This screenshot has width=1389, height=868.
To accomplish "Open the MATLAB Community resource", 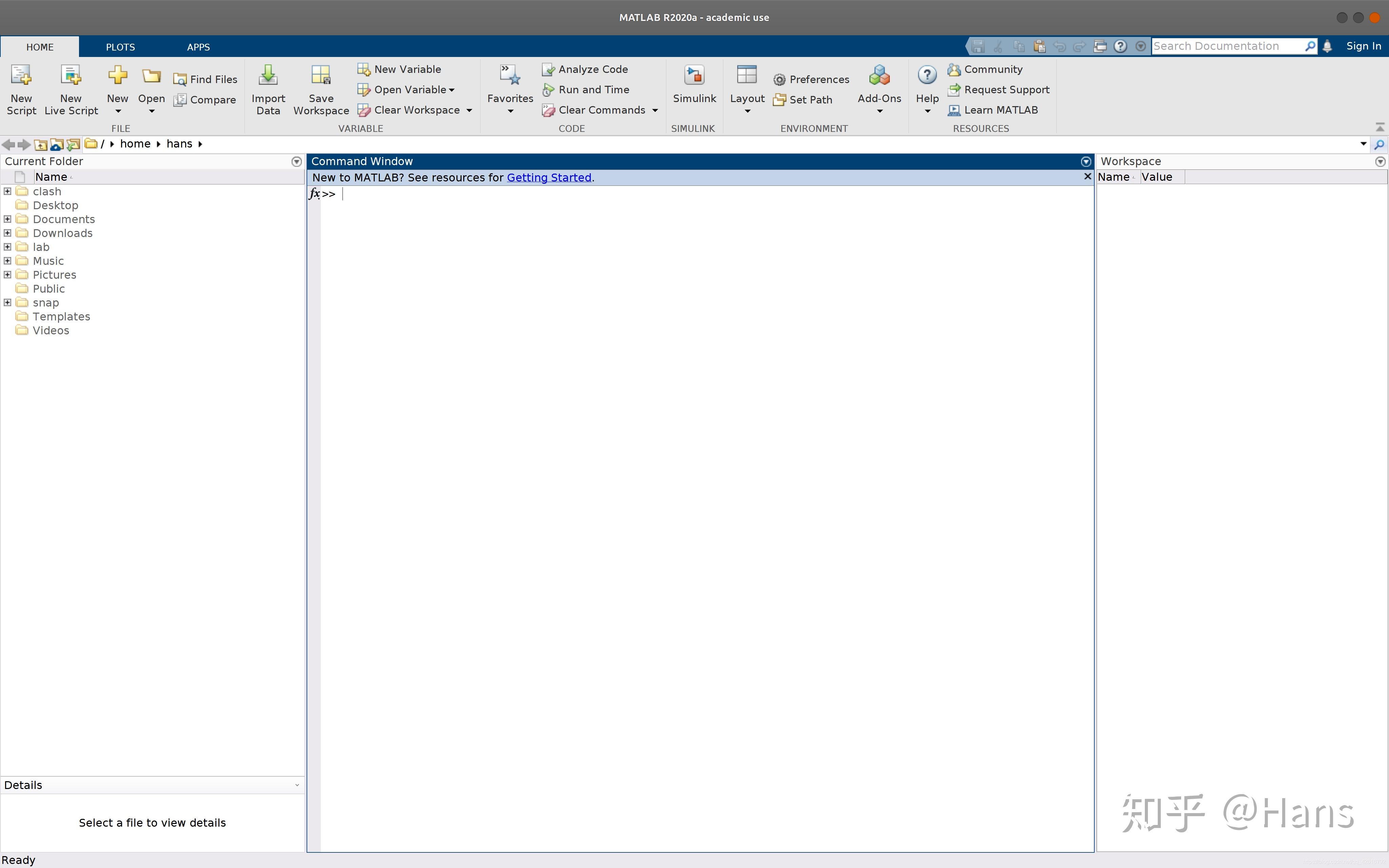I will (x=985, y=70).
